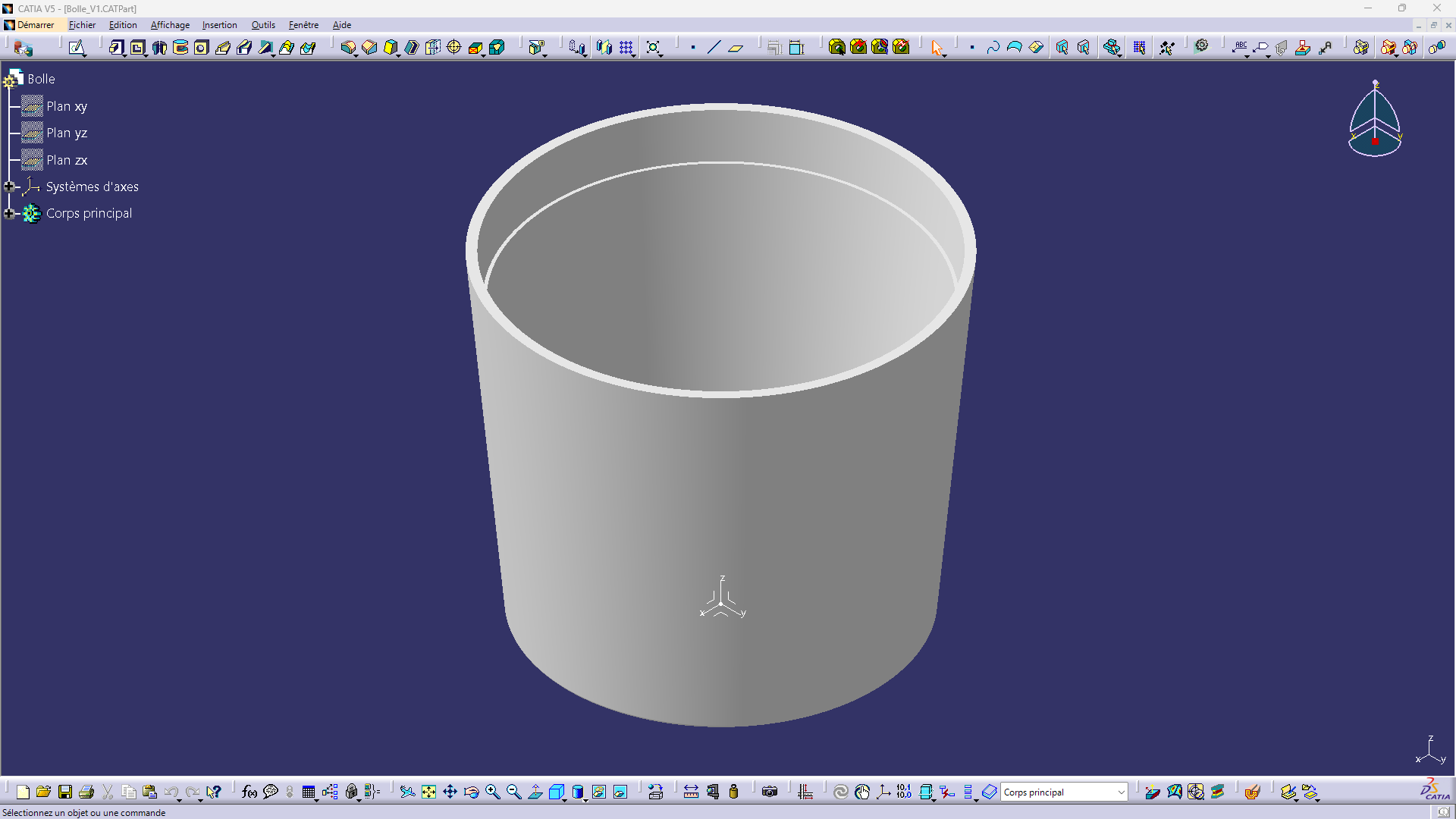Screen dimensions: 1456x819
Task: Toggle Swap visible space icon
Action: (x=620, y=792)
